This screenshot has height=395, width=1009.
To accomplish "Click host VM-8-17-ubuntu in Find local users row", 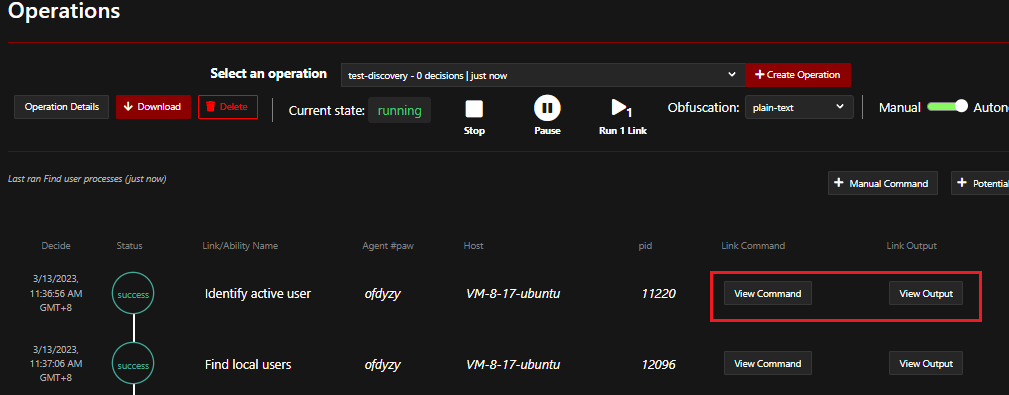I will tap(513, 365).
